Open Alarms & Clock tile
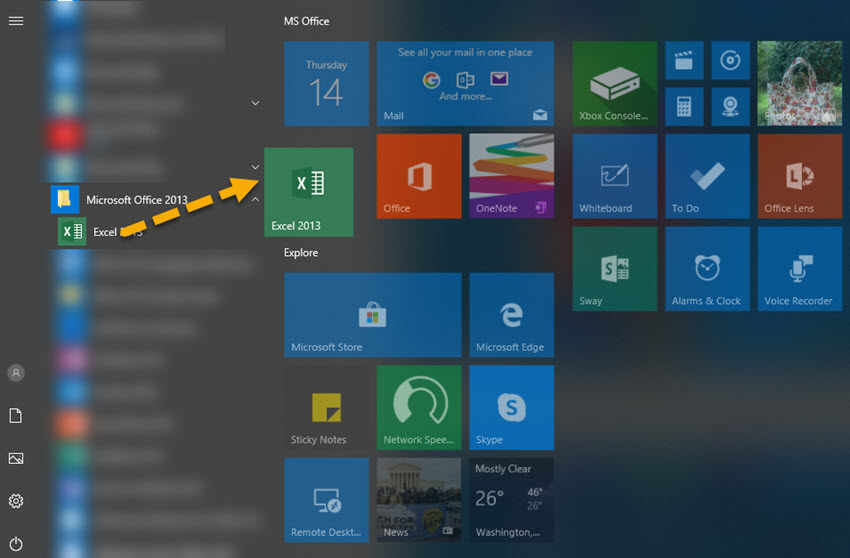The width and height of the screenshot is (850, 558). 707,269
